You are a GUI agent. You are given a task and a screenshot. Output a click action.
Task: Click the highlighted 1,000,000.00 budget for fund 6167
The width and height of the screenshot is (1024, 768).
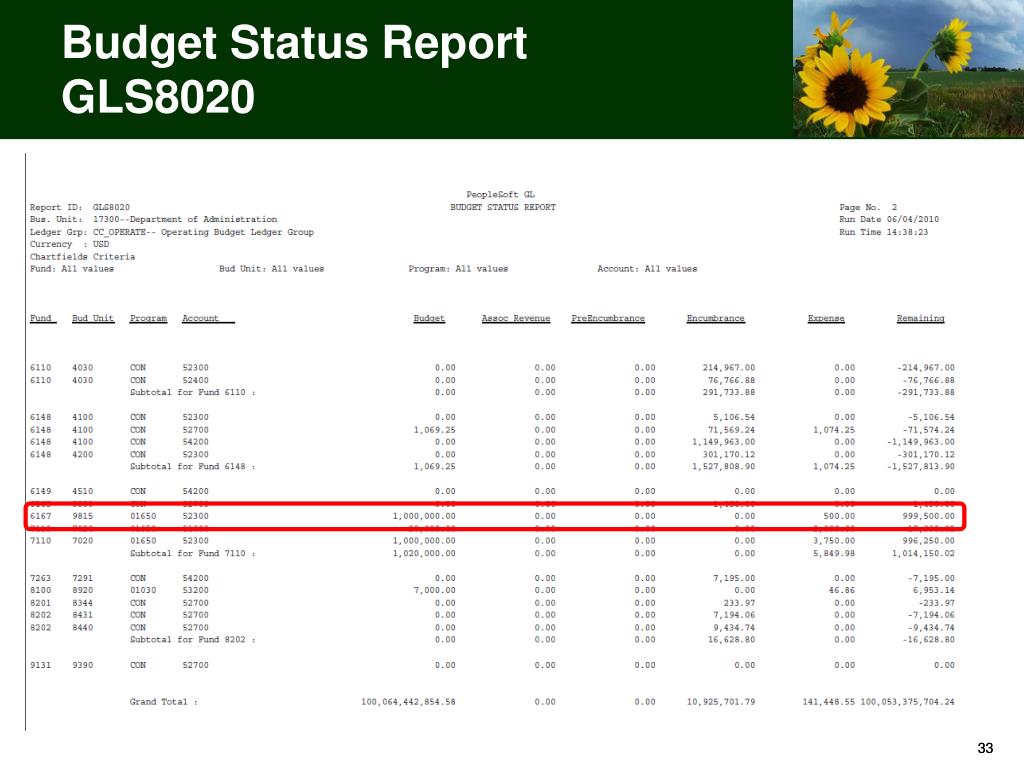tap(424, 516)
